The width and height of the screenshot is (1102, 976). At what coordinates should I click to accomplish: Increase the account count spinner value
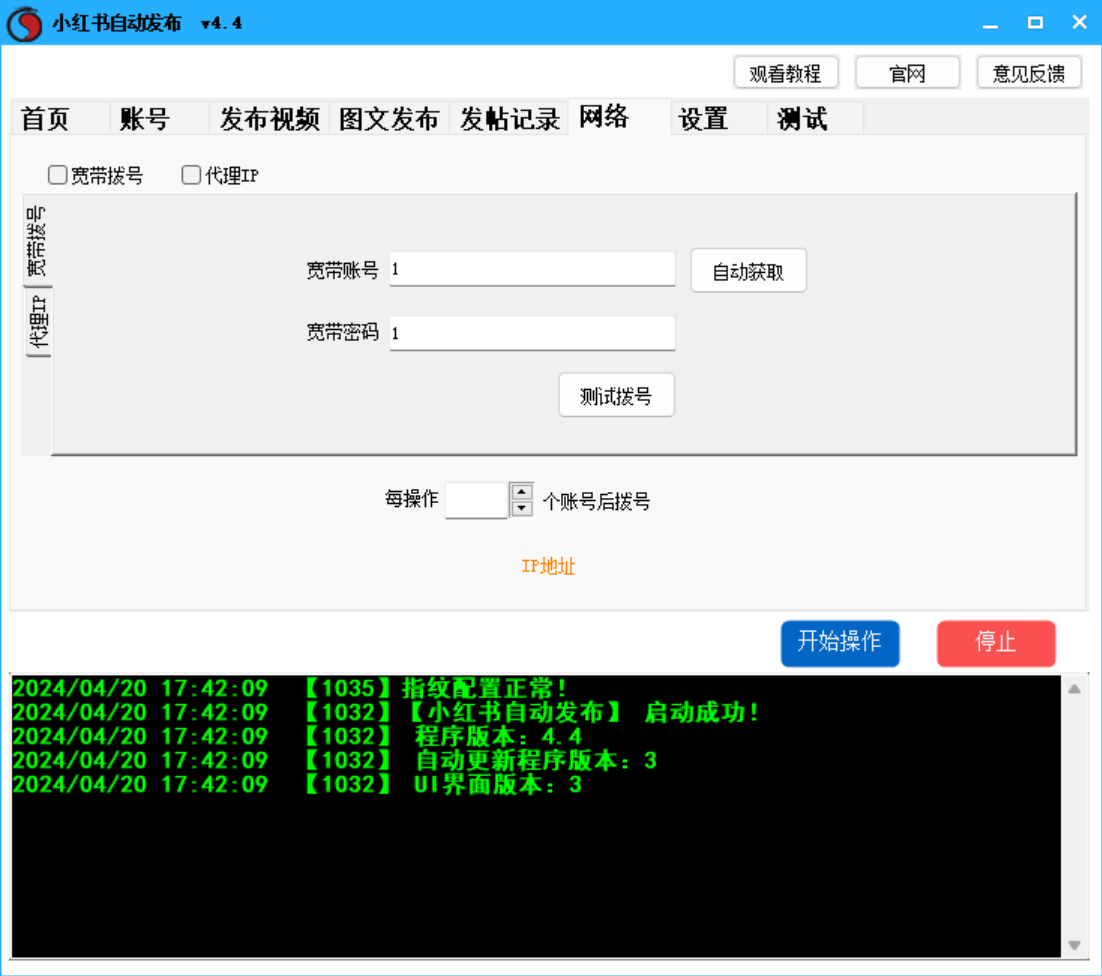pyautogui.click(x=521, y=492)
